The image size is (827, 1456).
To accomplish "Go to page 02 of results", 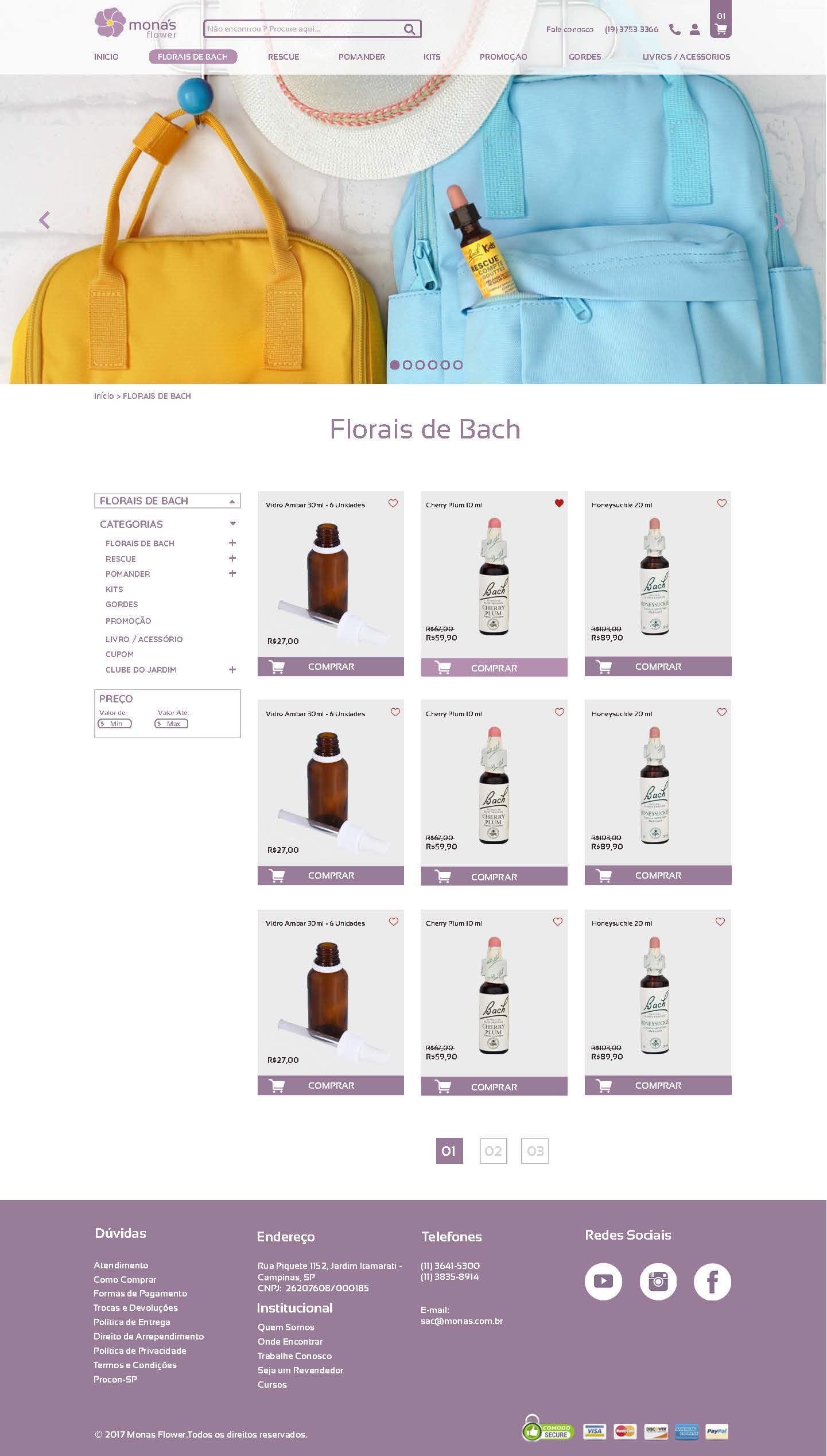I will click(494, 1151).
